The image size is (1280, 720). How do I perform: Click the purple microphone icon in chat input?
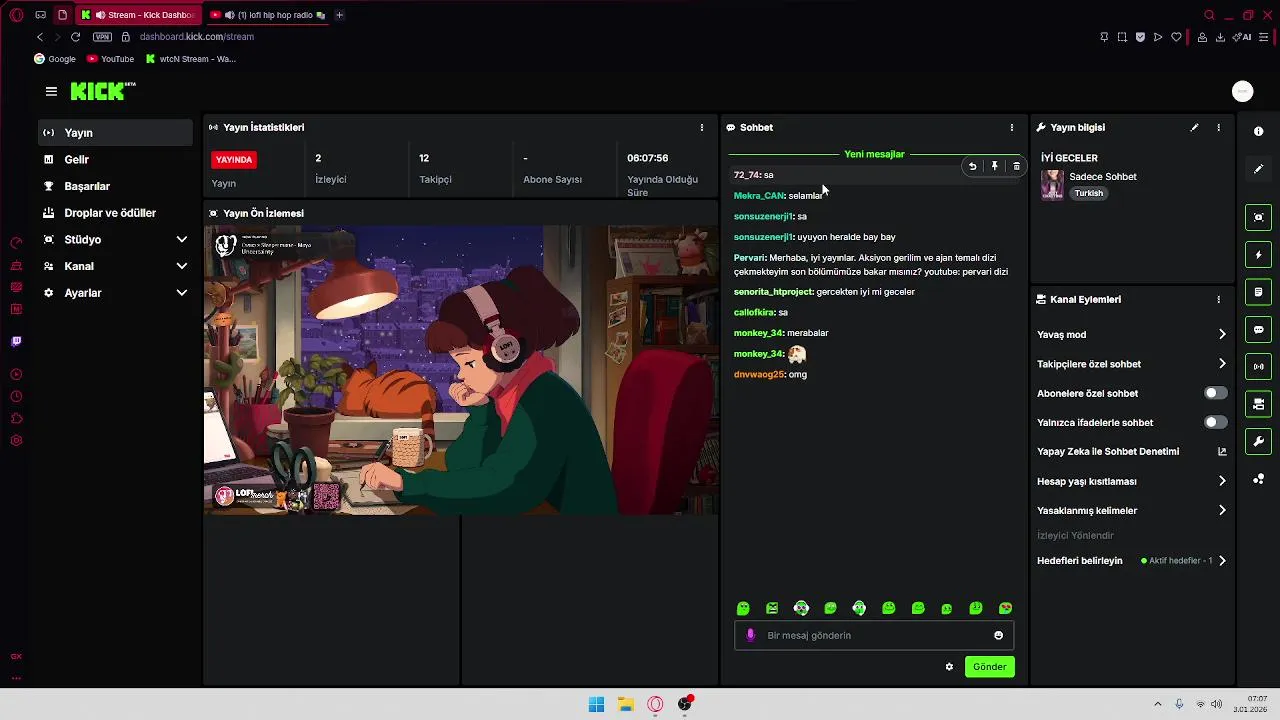coord(751,635)
